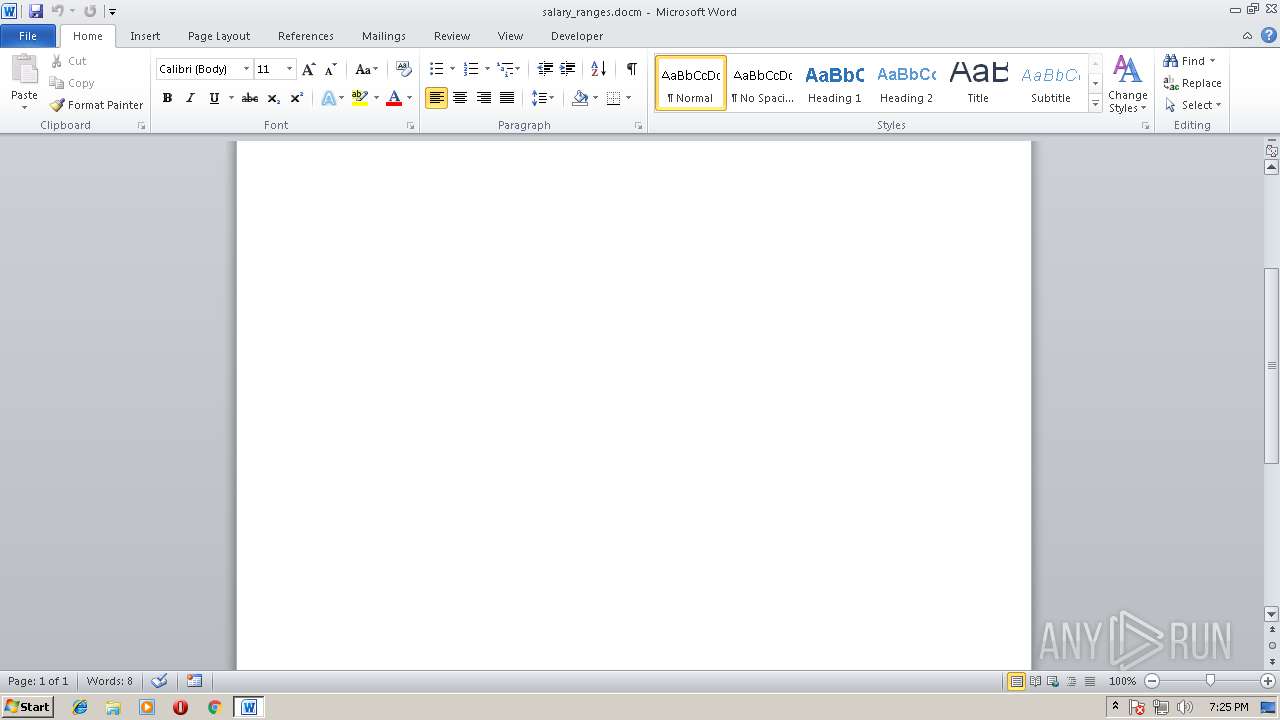The height and width of the screenshot is (720, 1280).
Task: Click the Shading paint bucket
Action: tap(580, 98)
